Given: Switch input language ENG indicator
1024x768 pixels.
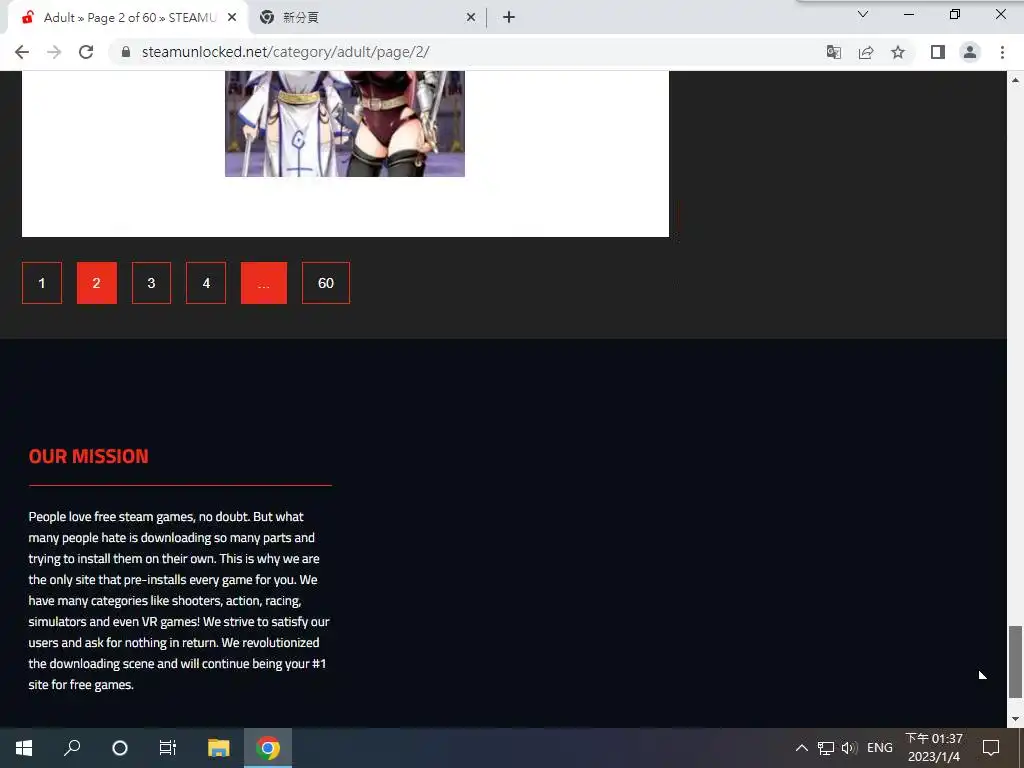Looking at the screenshot, I should 880,748.
